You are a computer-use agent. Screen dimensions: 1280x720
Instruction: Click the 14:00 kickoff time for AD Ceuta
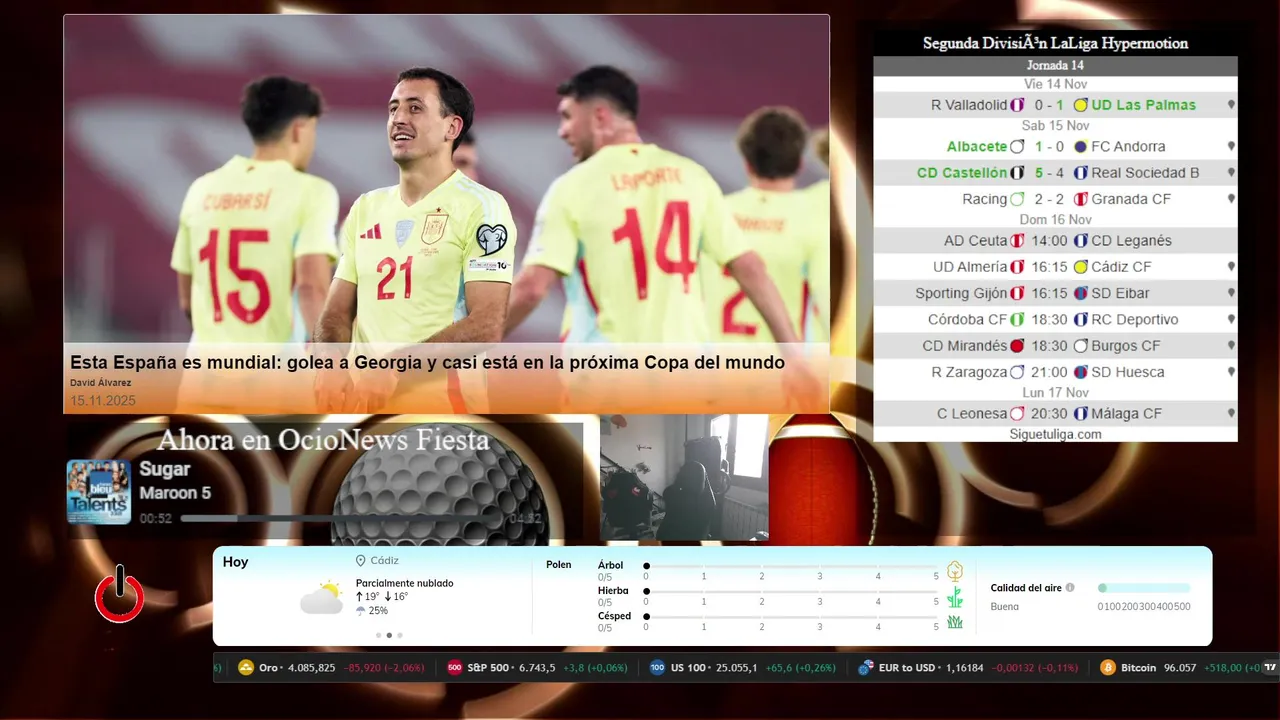(x=1049, y=241)
